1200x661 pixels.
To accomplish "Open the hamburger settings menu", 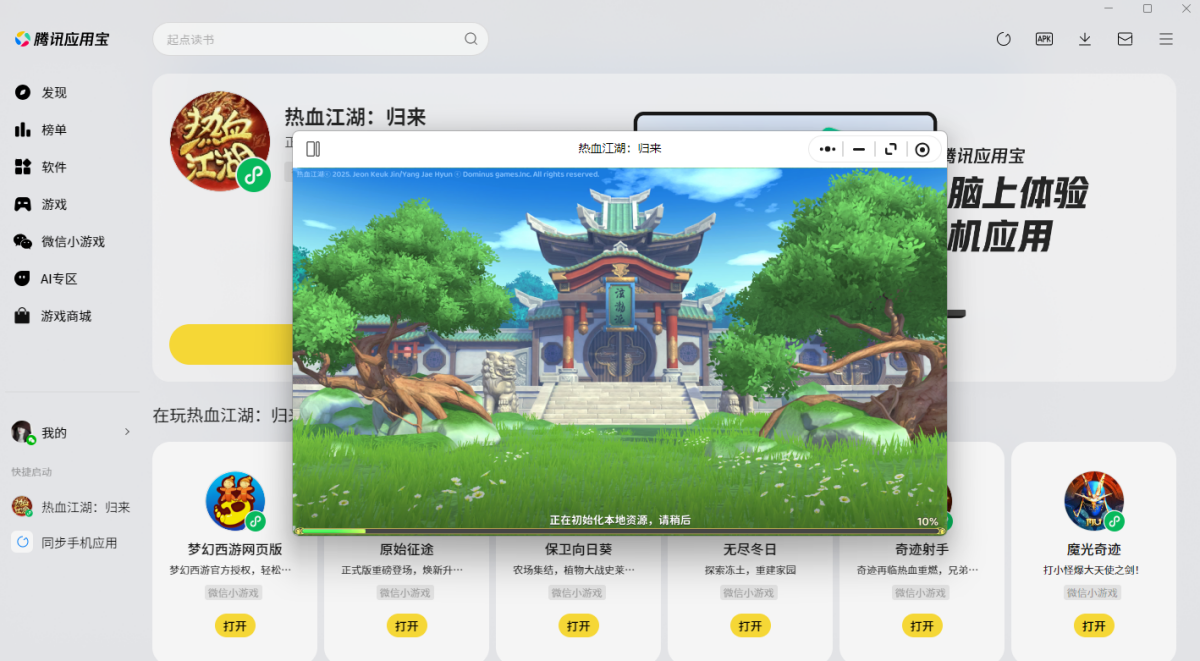I will point(1164,38).
